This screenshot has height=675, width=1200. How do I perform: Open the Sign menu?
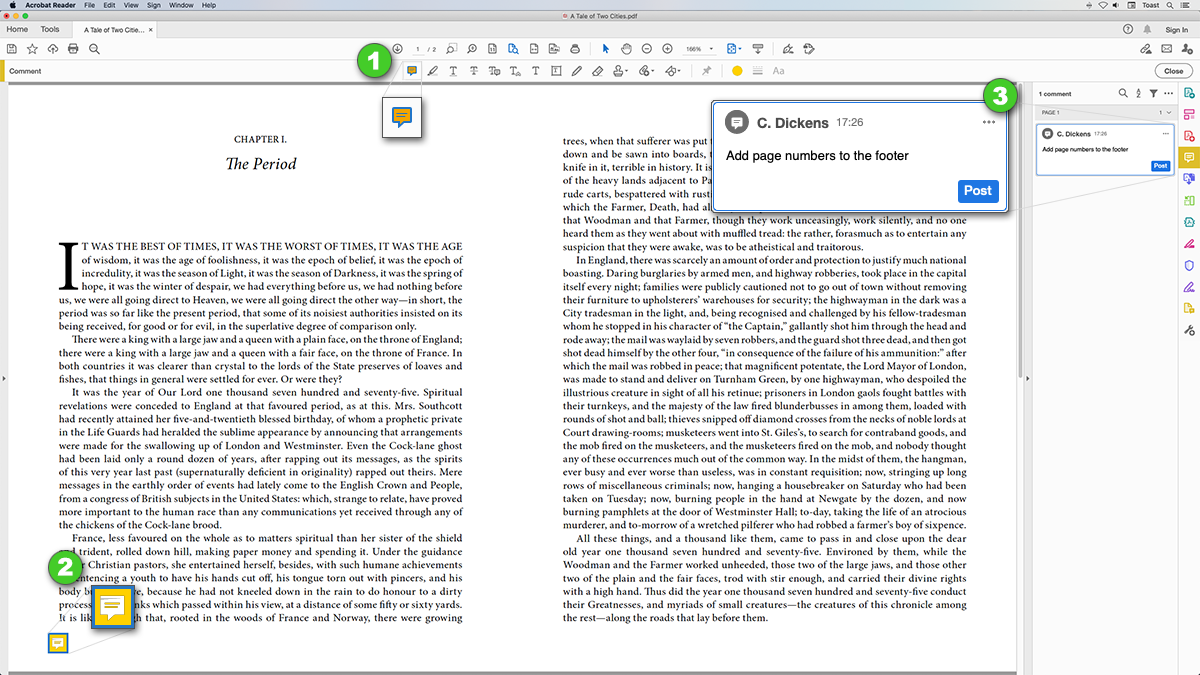[154, 5]
